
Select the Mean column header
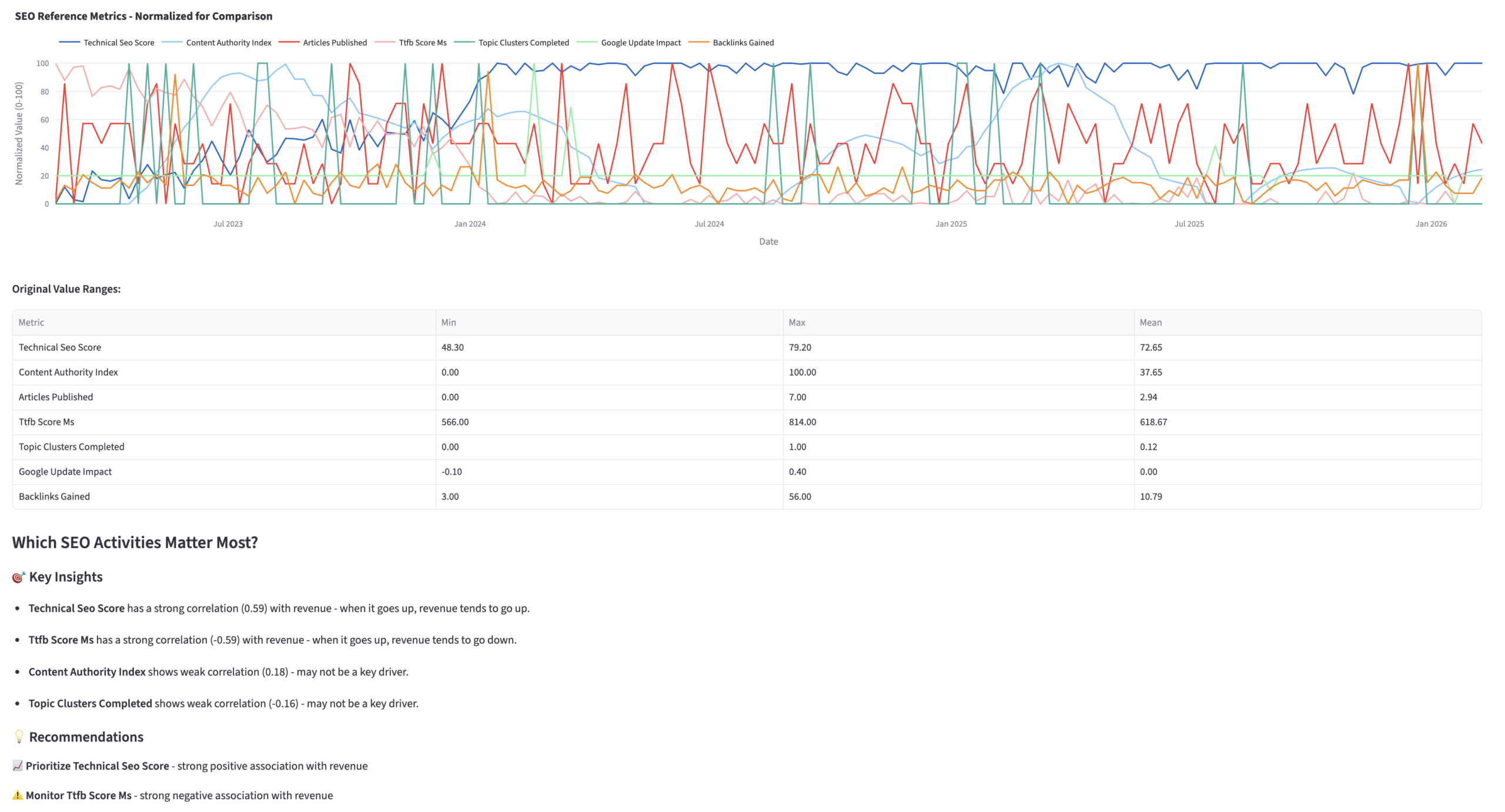[x=1151, y=322]
